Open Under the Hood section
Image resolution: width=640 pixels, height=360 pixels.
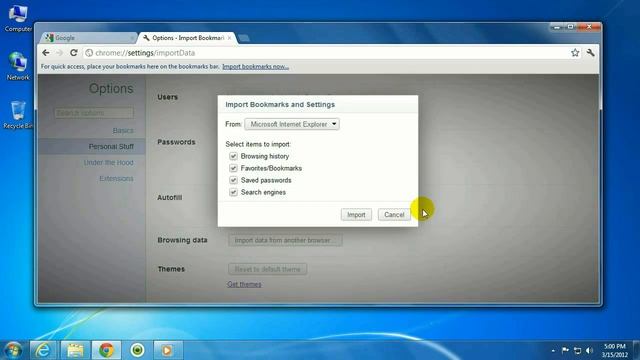click(109, 162)
